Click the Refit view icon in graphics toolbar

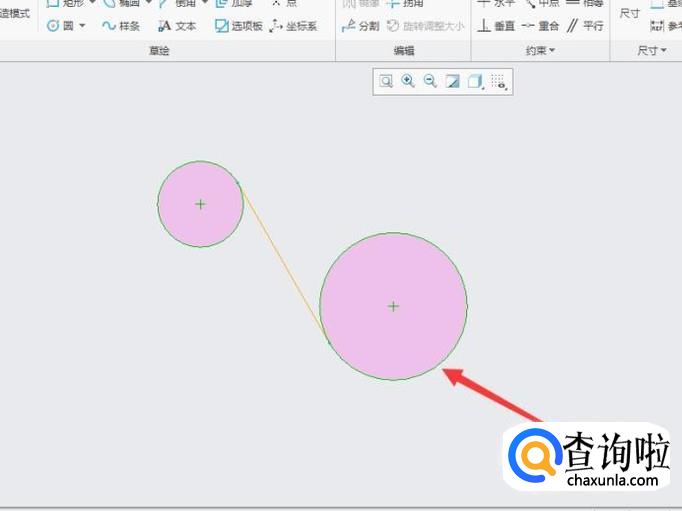(386, 81)
